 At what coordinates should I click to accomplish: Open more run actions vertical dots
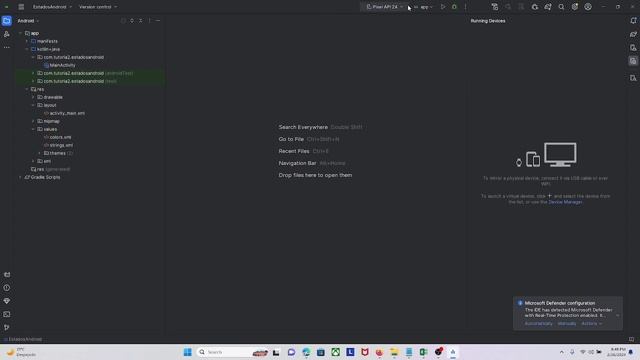465,7
